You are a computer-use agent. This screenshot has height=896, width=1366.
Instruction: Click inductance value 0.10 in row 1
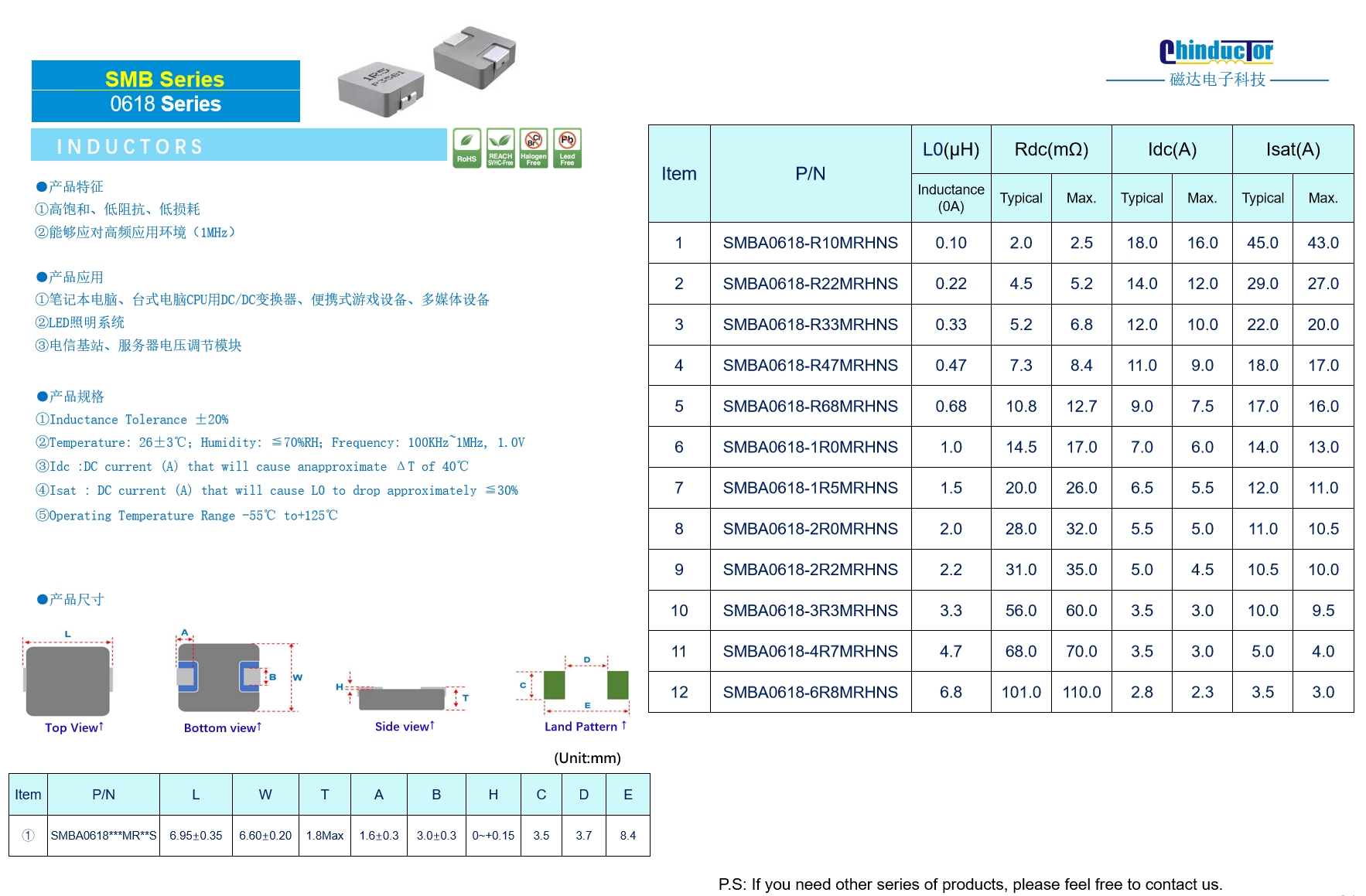(x=951, y=243)
